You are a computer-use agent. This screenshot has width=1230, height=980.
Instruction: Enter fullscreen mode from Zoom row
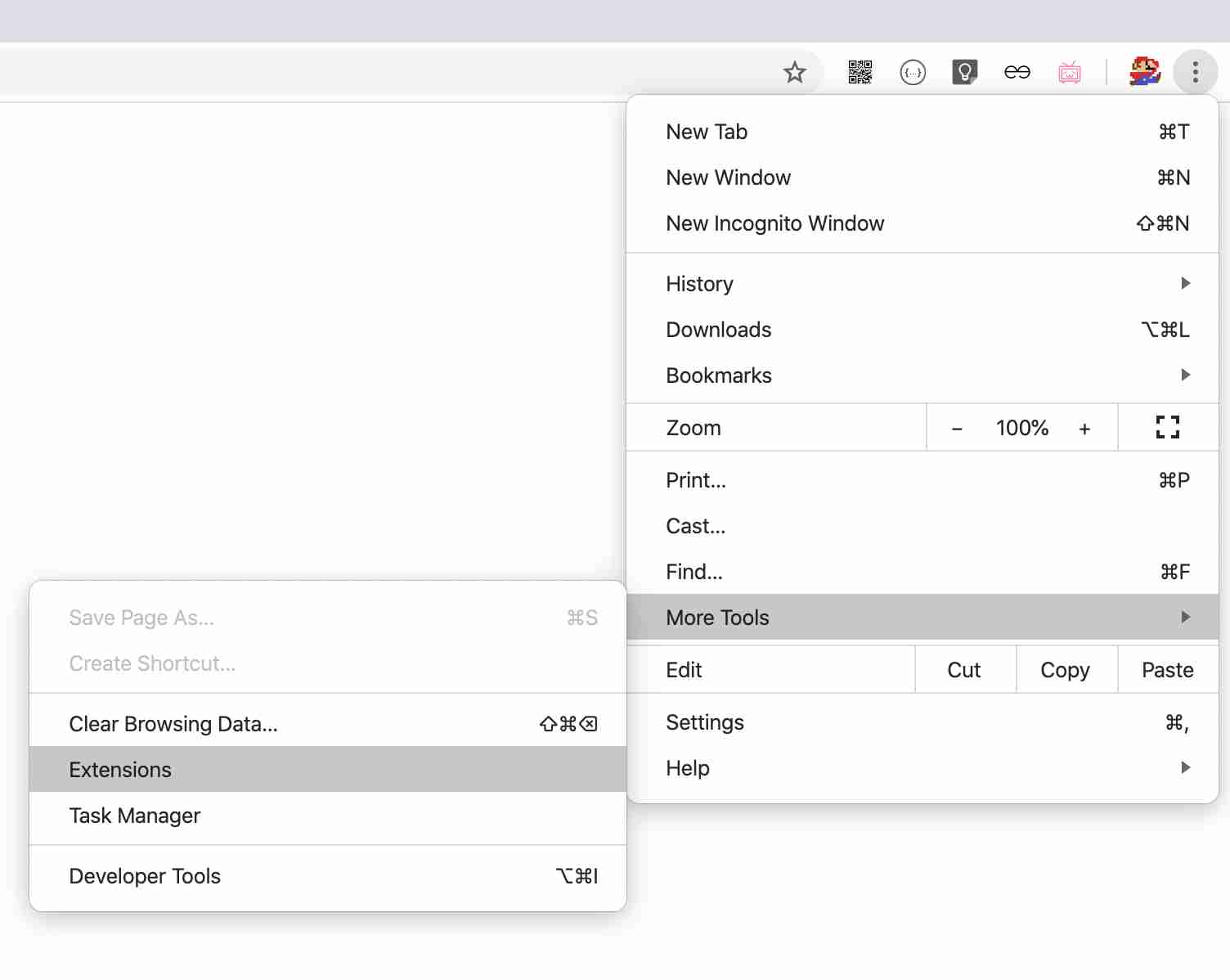1168,427
